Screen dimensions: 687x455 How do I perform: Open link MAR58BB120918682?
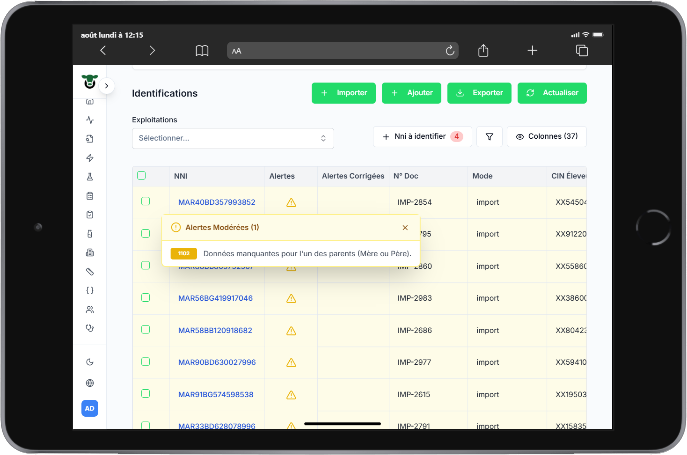click(215, 331)
